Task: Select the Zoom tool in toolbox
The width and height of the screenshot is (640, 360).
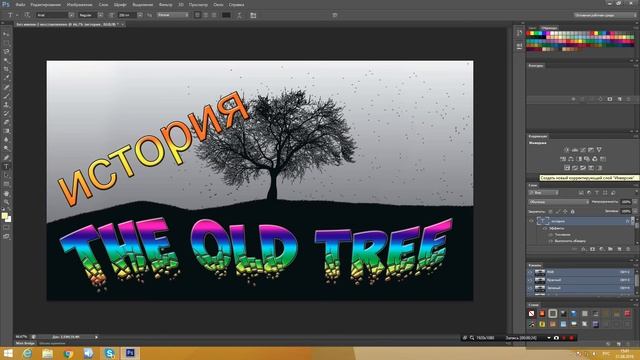Action: click(x=6, y=202)
